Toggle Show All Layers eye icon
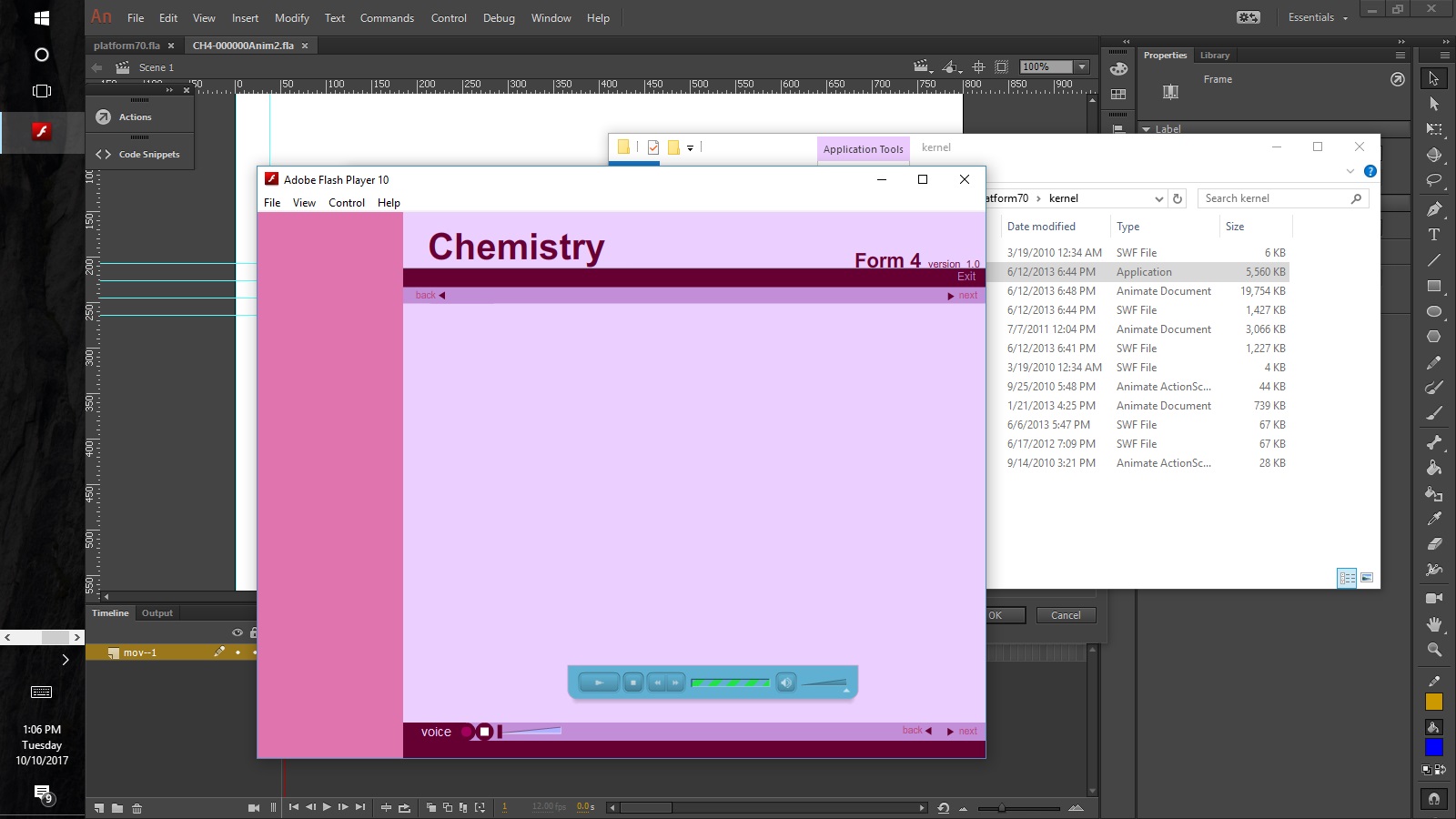The width and height of the screenshot is (1456, 819). click(238, 632)
